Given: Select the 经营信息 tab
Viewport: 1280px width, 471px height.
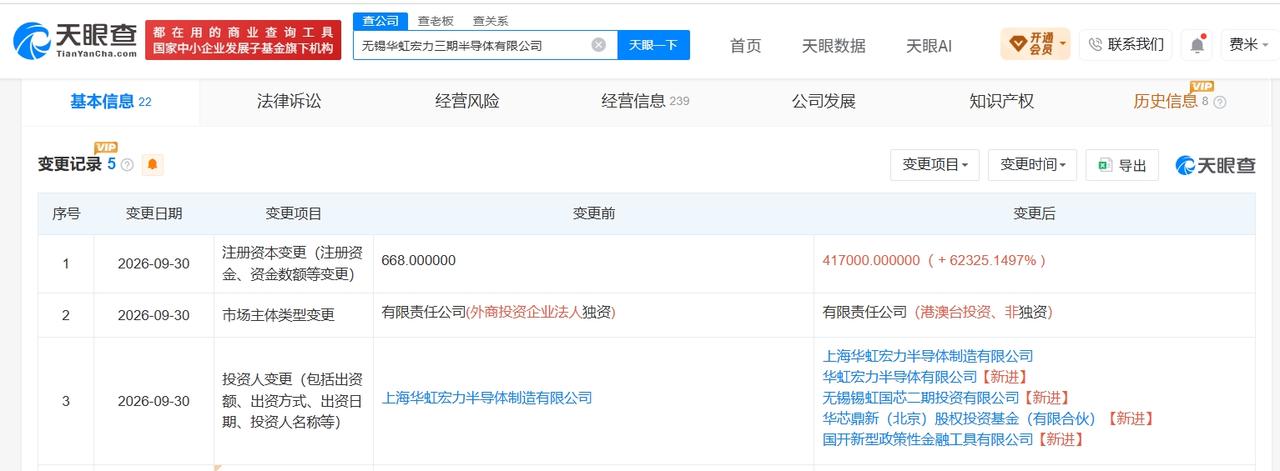Looking at the screenshot, I should [x=645, y=101].
